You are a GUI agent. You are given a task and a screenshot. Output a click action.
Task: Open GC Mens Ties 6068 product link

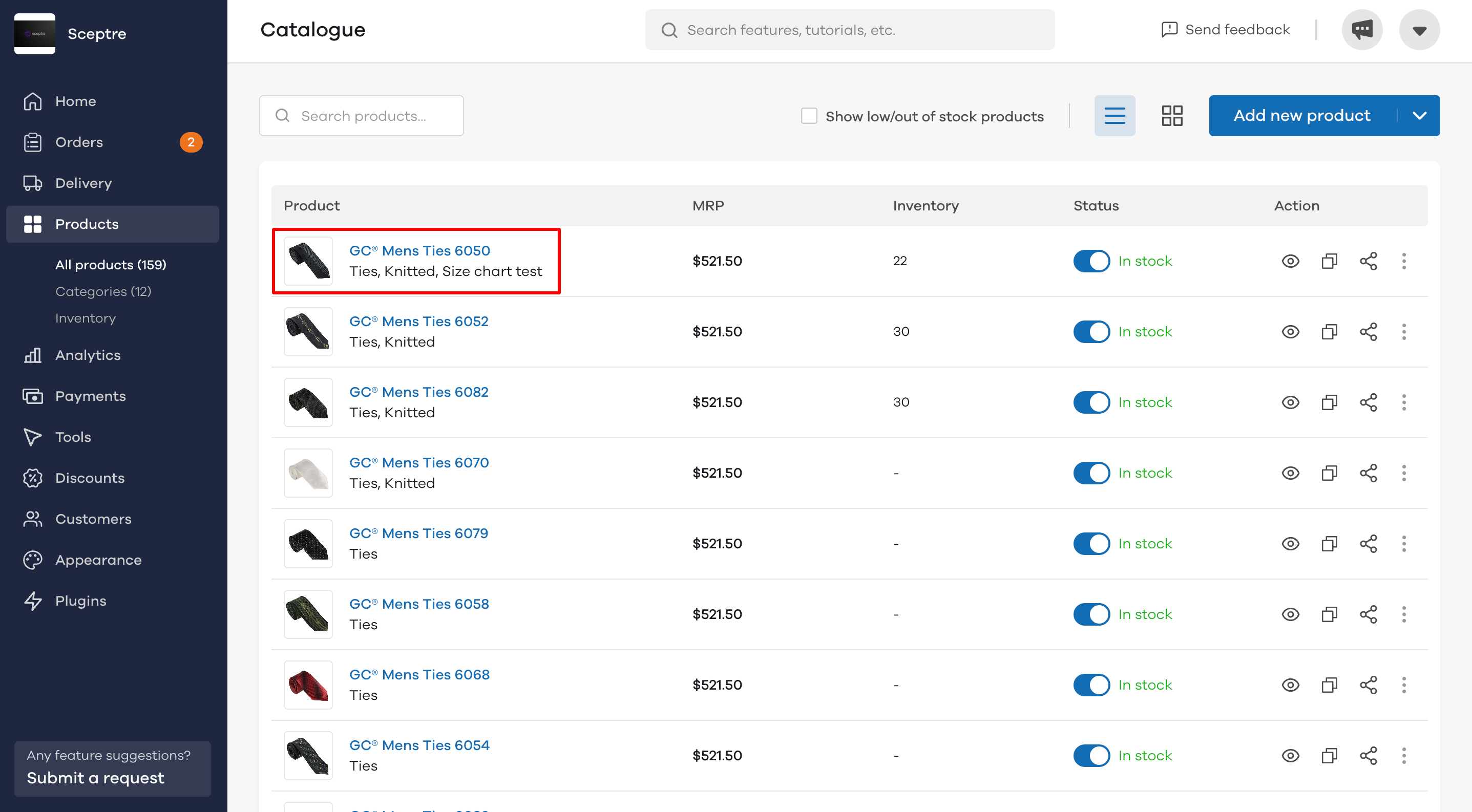click(x=419, y=674)
